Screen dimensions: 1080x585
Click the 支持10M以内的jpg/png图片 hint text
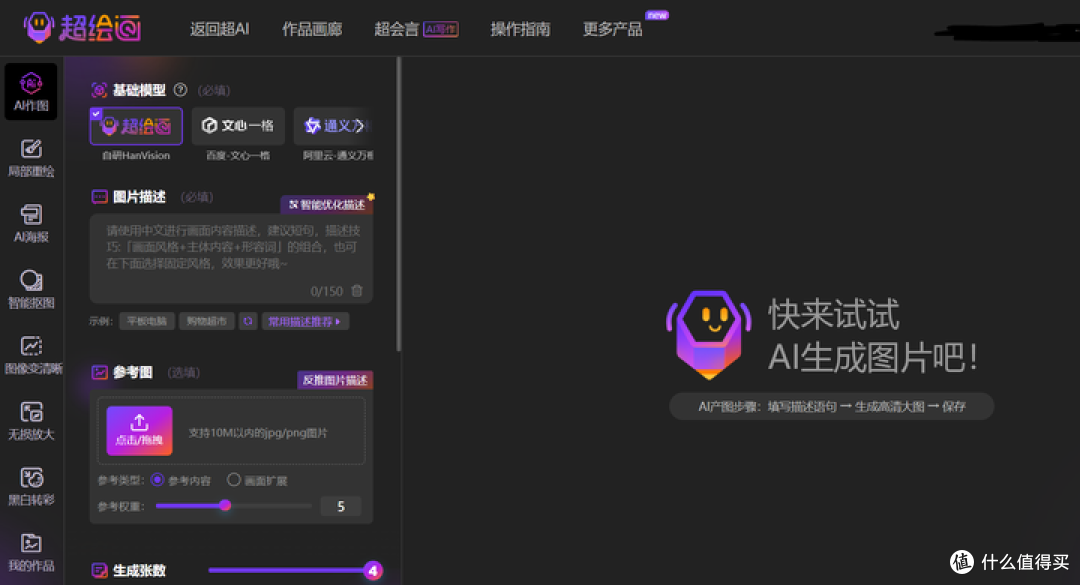point(258,433)
